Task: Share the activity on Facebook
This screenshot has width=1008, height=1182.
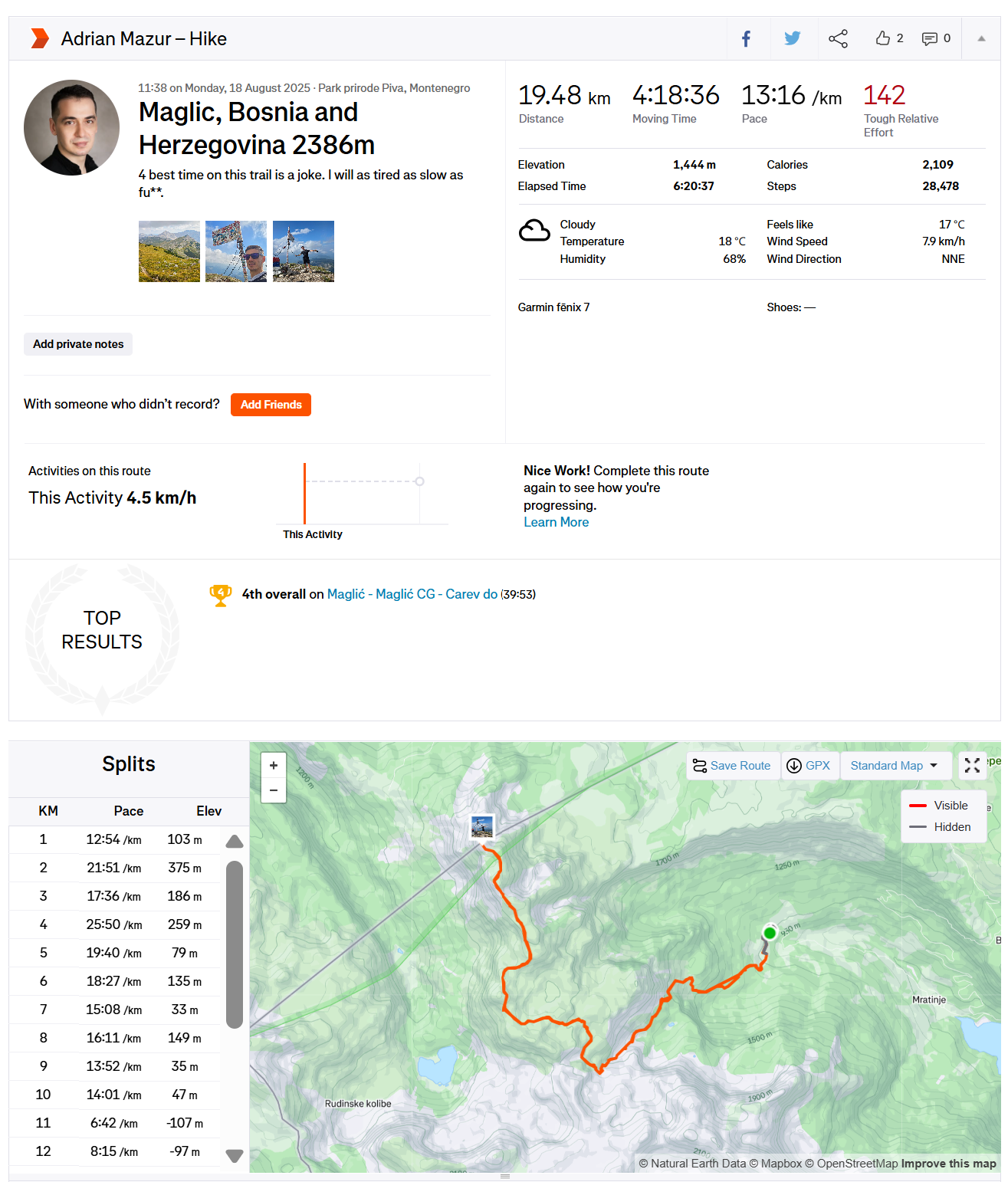Action: click(747, 38)
